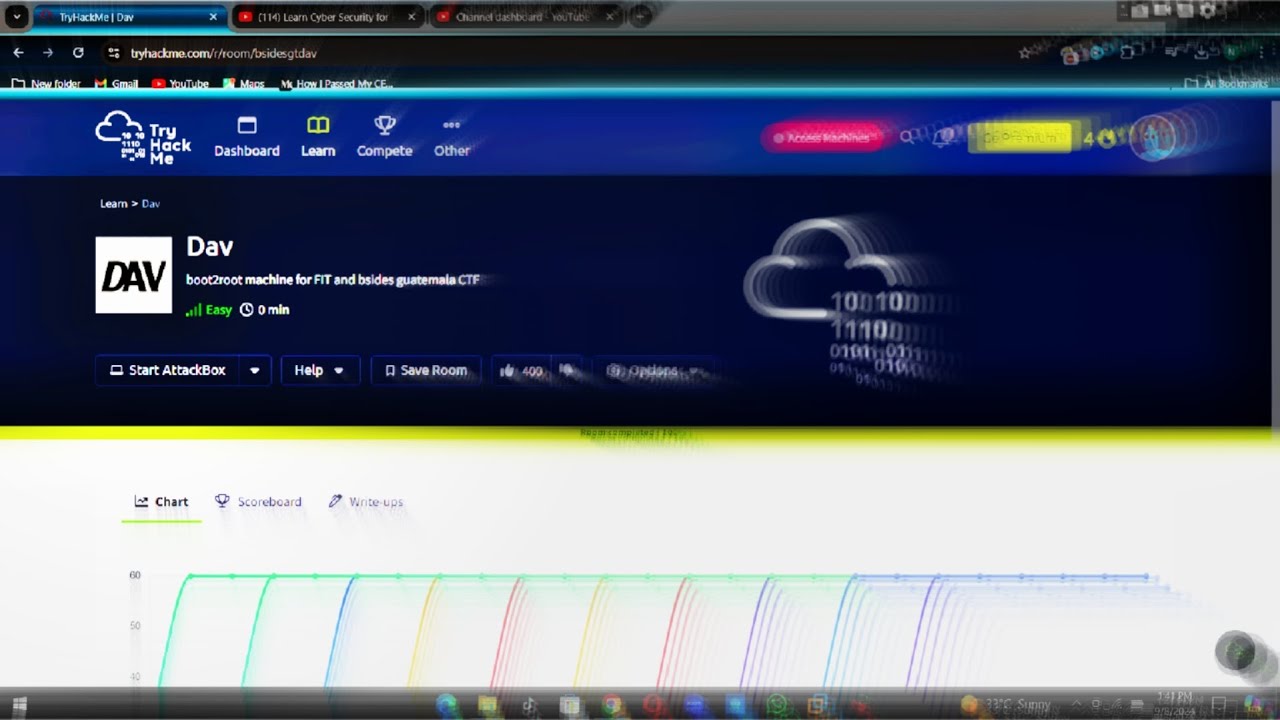Switch to the Scoreboard tab
The height and width of the screenshot is (720, 1280).
coord(258,502)
